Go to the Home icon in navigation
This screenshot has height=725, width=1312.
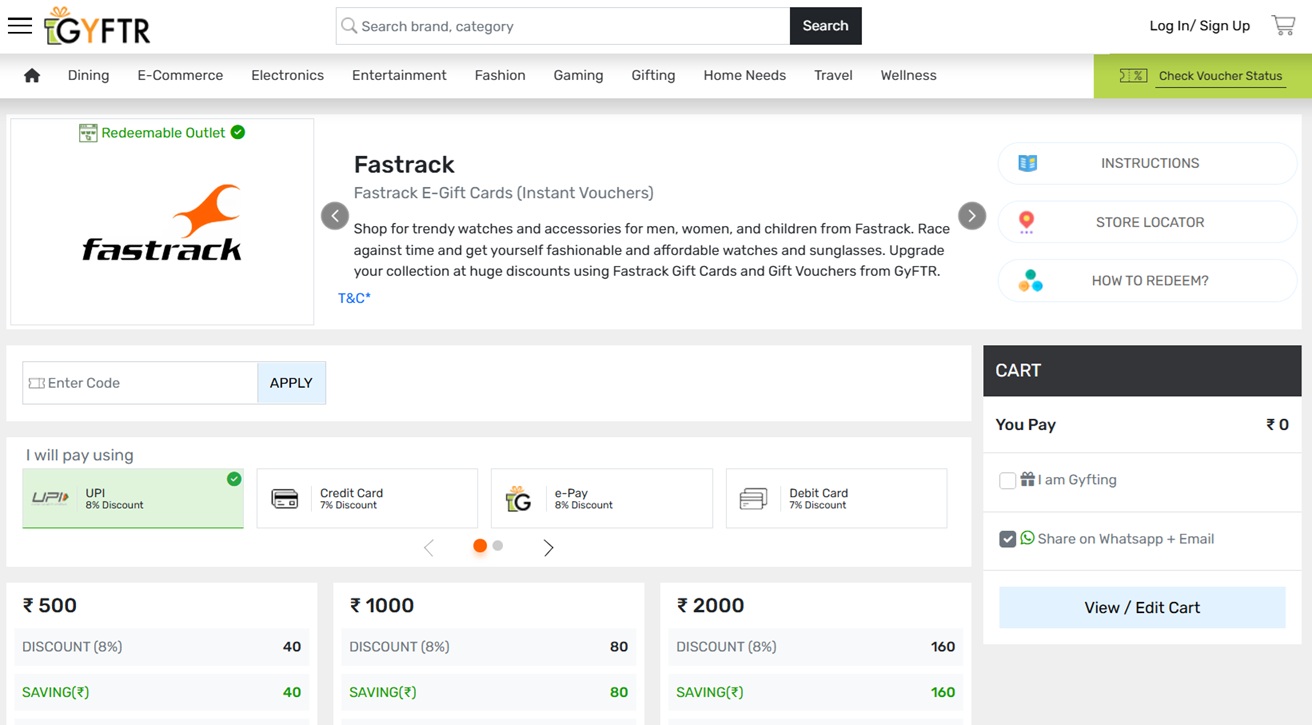point(32,76)
